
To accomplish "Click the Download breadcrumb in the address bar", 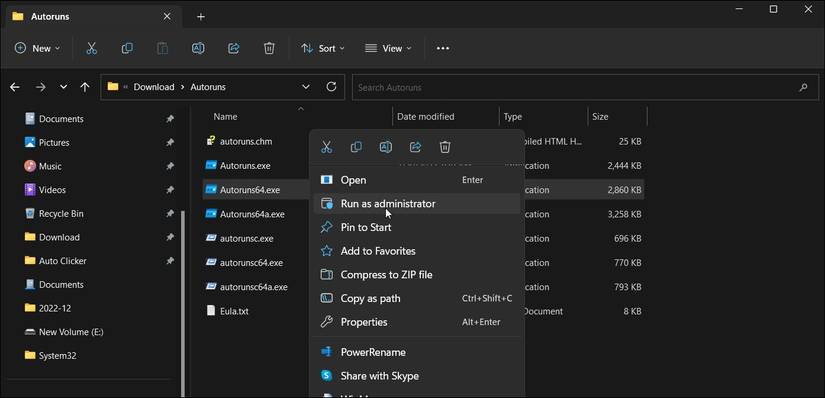I will pos(154,87).
